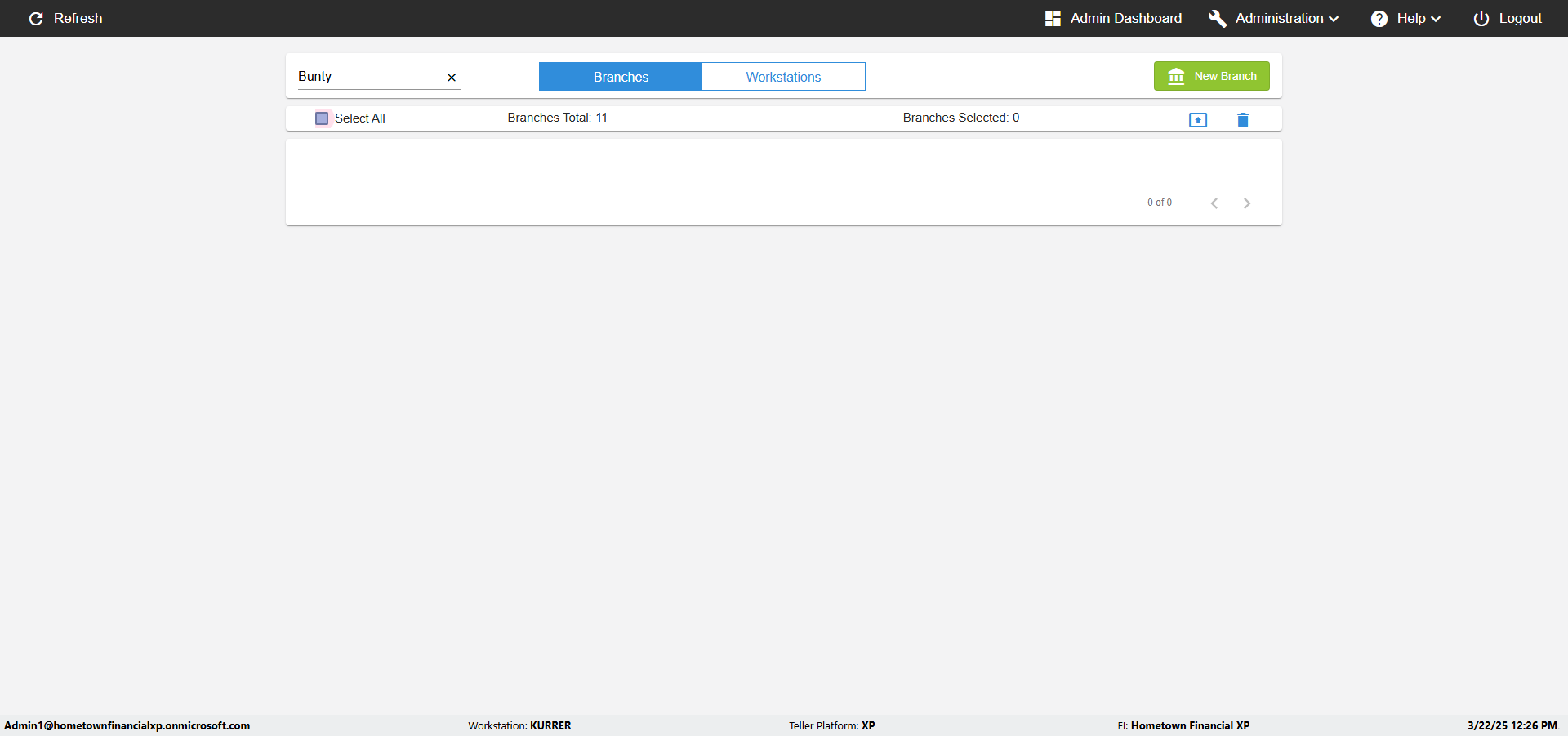Go to previous page with left chevron
The image size is (1568, 736).
click(x=1214, y=203)
